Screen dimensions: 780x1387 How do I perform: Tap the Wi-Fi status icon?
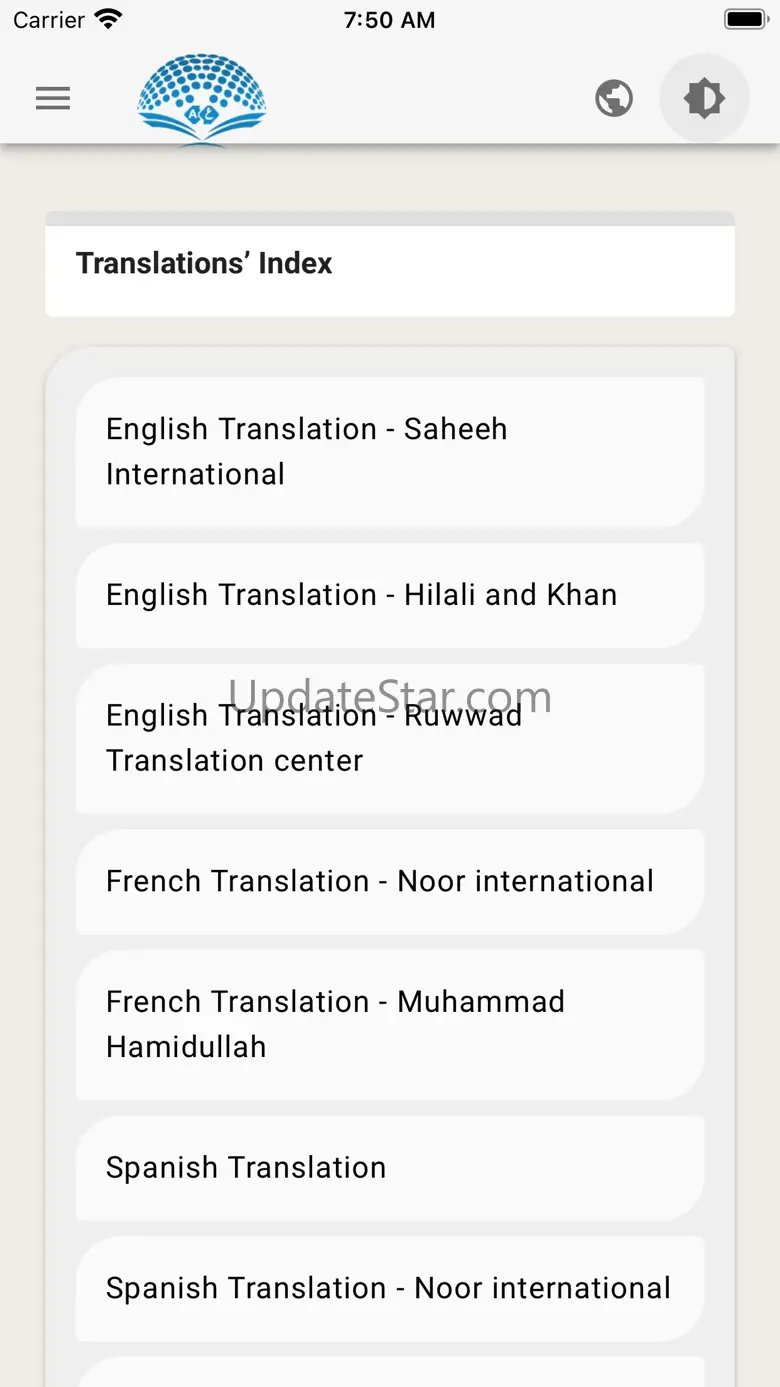pos(107,20)
